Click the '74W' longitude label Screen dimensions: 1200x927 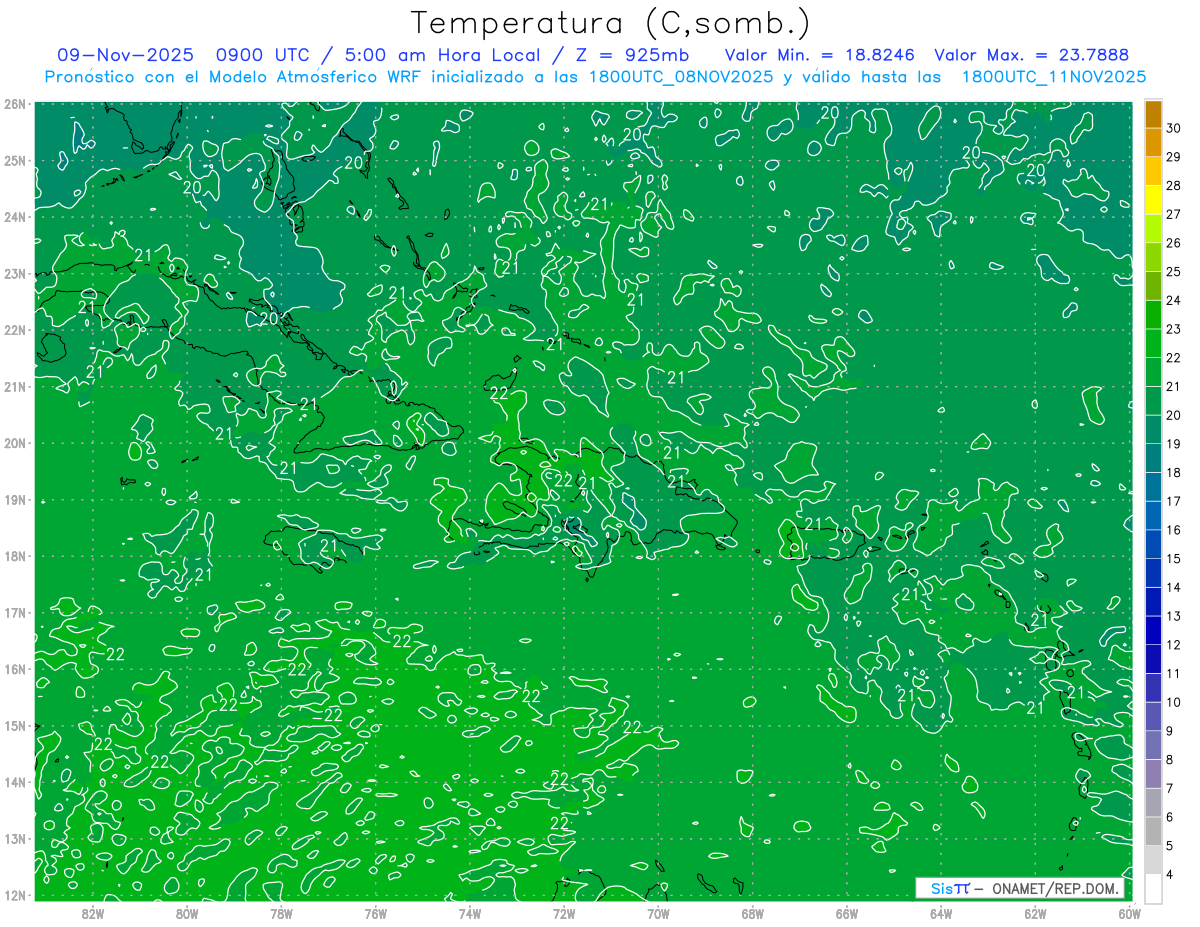click(470, 913)
